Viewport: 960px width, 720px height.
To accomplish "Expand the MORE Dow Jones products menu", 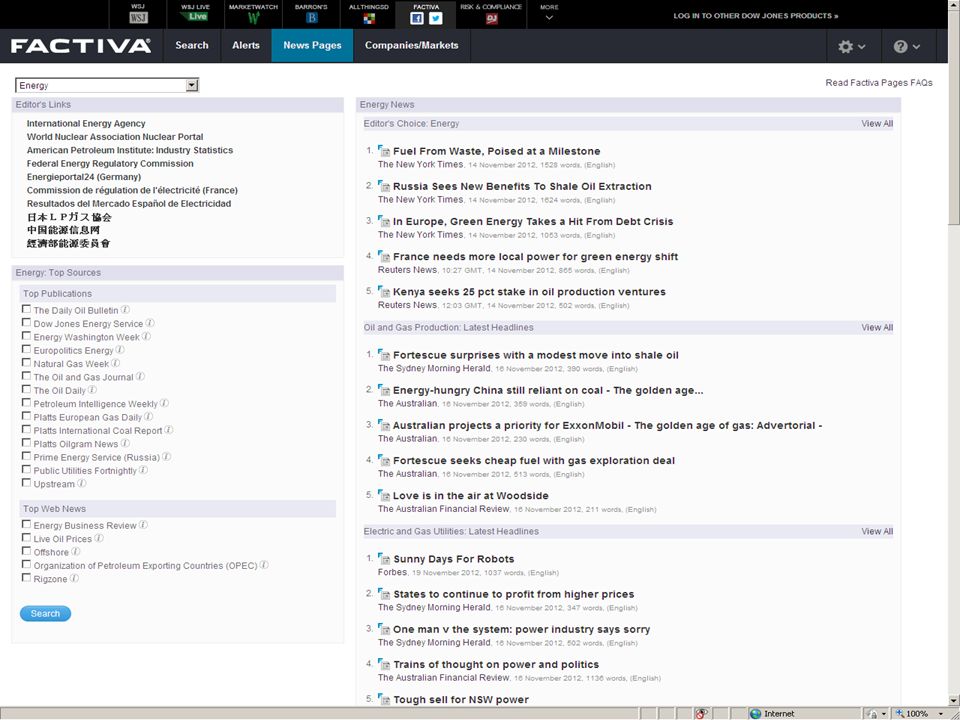I will 549,13.
